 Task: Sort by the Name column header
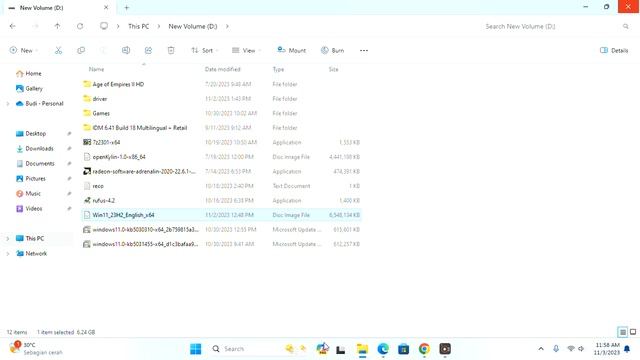pos(96,69)
